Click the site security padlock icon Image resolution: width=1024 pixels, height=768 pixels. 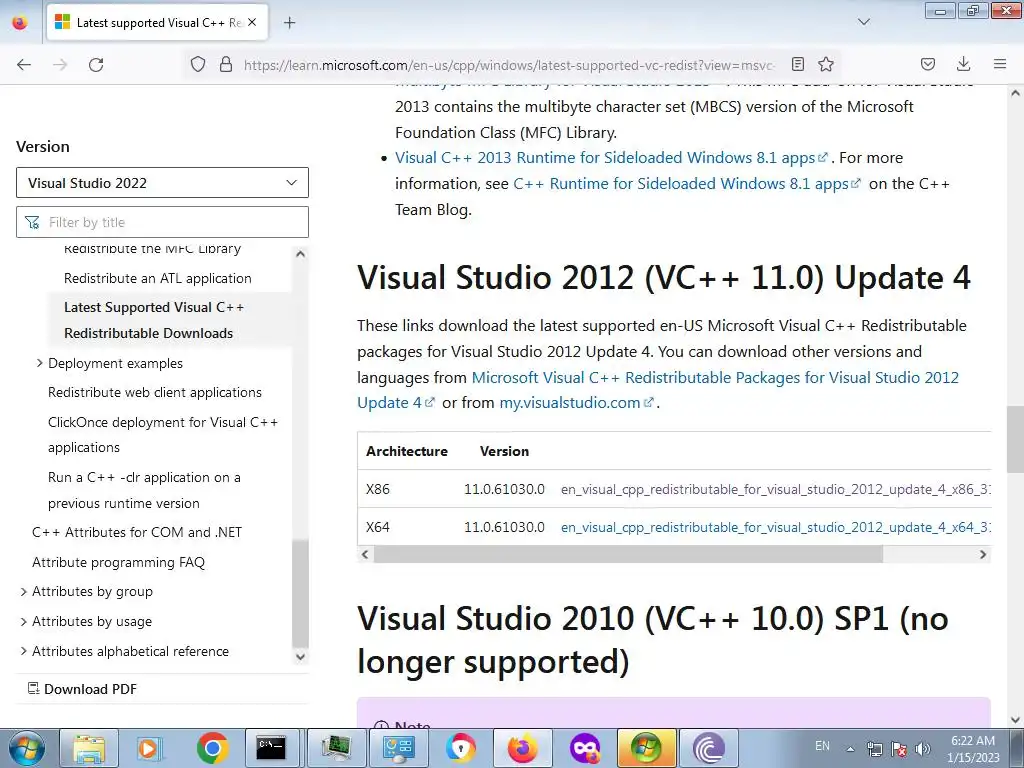point(226,64)
